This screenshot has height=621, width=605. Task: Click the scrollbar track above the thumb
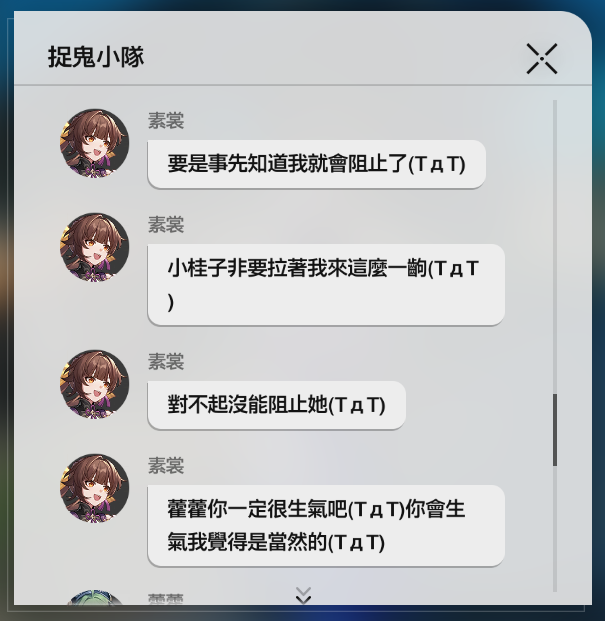pyautogui.click(x=555, y=247)
